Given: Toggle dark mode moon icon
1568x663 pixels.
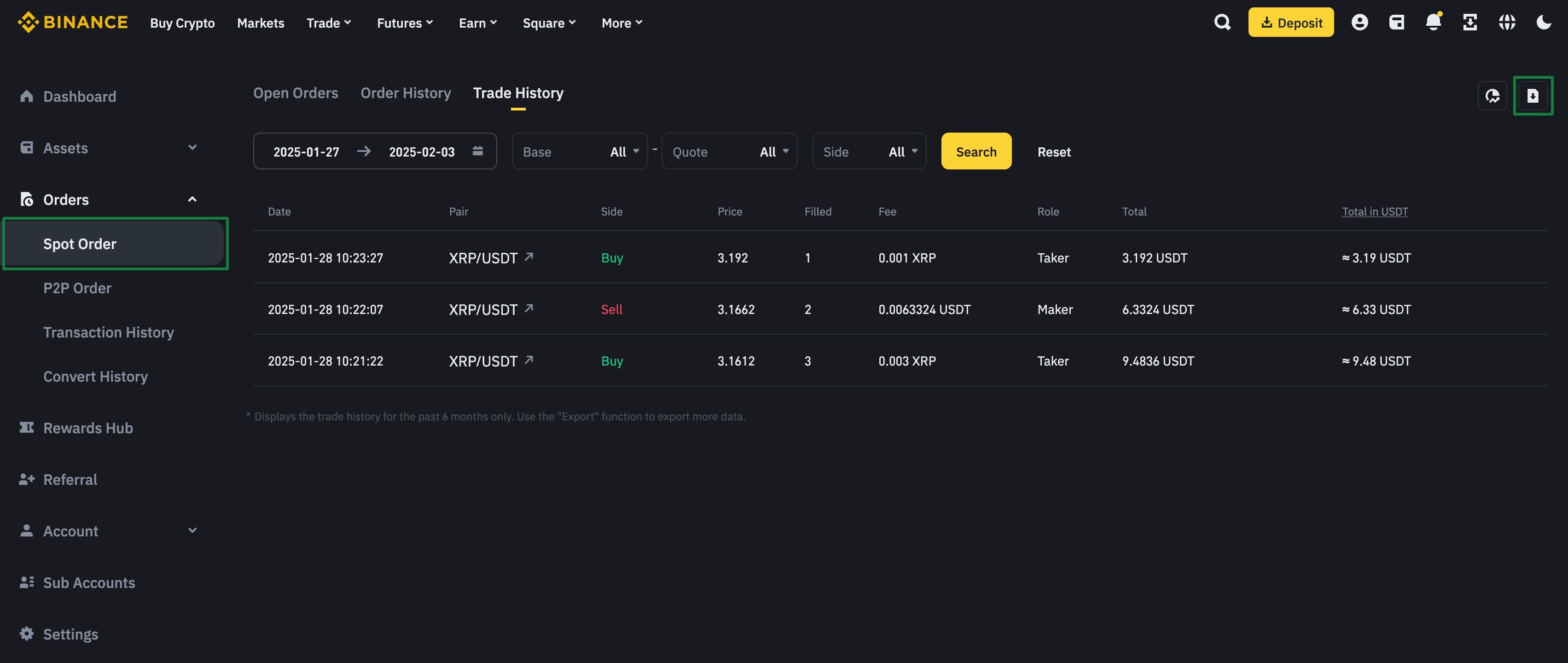Looking at the screenshot, I should [x=1543, y=23].
